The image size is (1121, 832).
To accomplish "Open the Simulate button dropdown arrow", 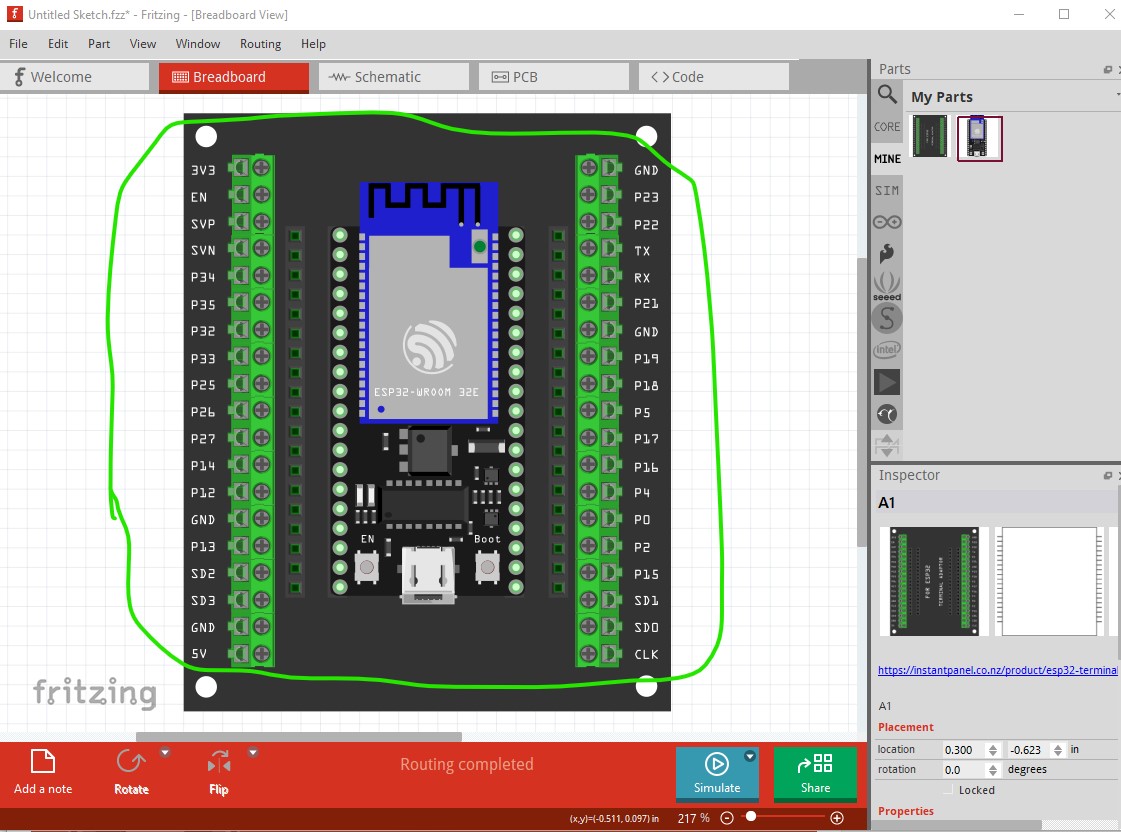I will (750, 756).
